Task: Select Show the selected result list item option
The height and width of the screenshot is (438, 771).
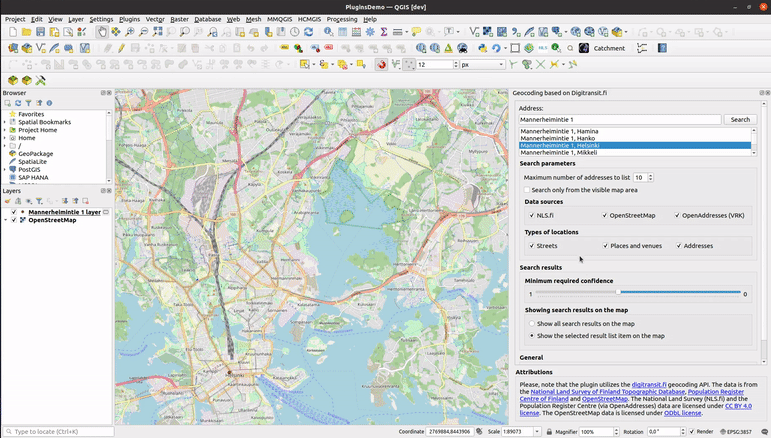Action: [532, 336]
